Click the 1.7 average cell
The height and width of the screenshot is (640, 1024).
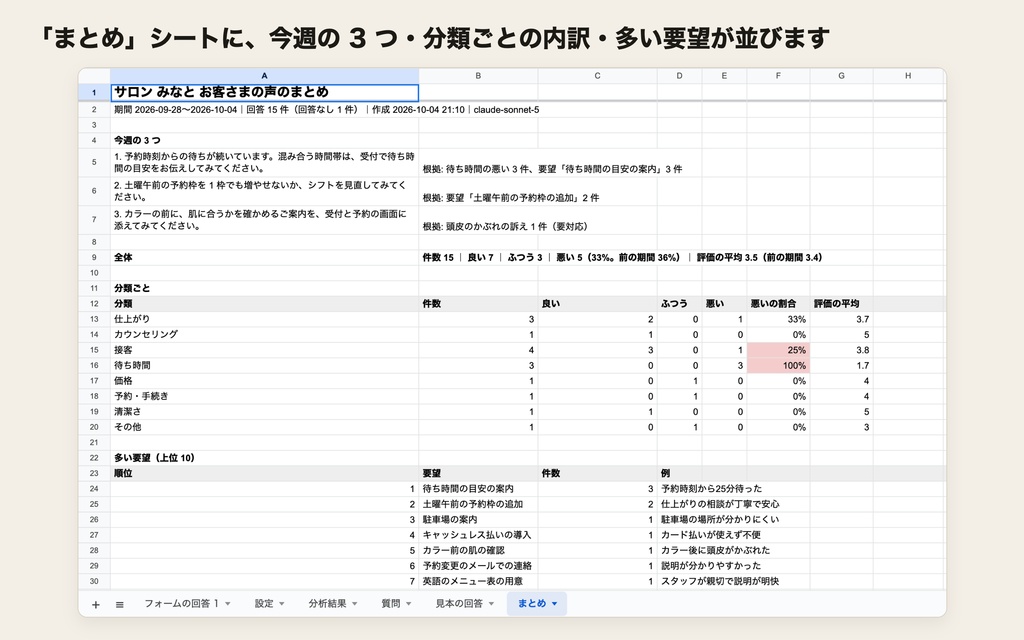point(841,366)
